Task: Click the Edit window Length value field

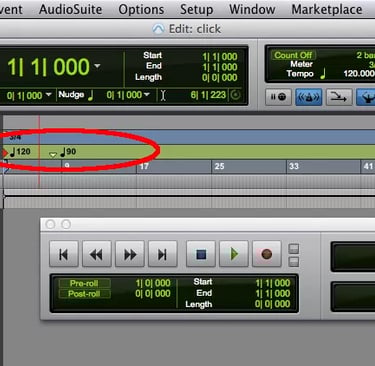Action: pos(220,77)
